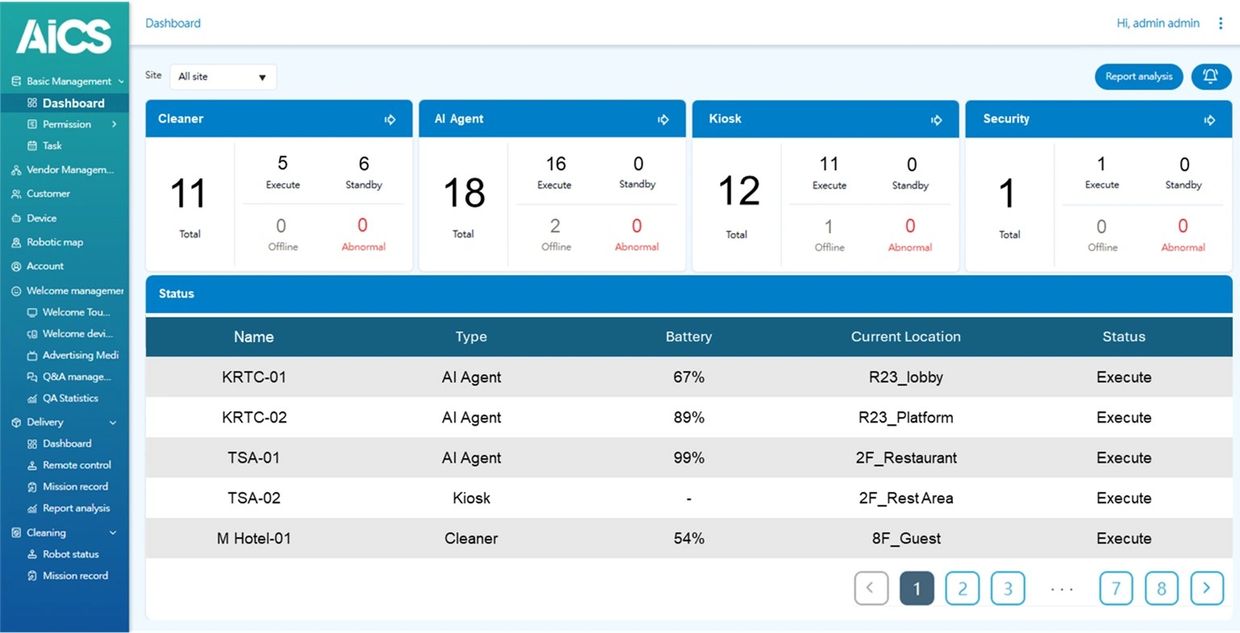
Task: Open Robotic map from the sidebar
Action: pyautogui.click(x=54, y=242)
